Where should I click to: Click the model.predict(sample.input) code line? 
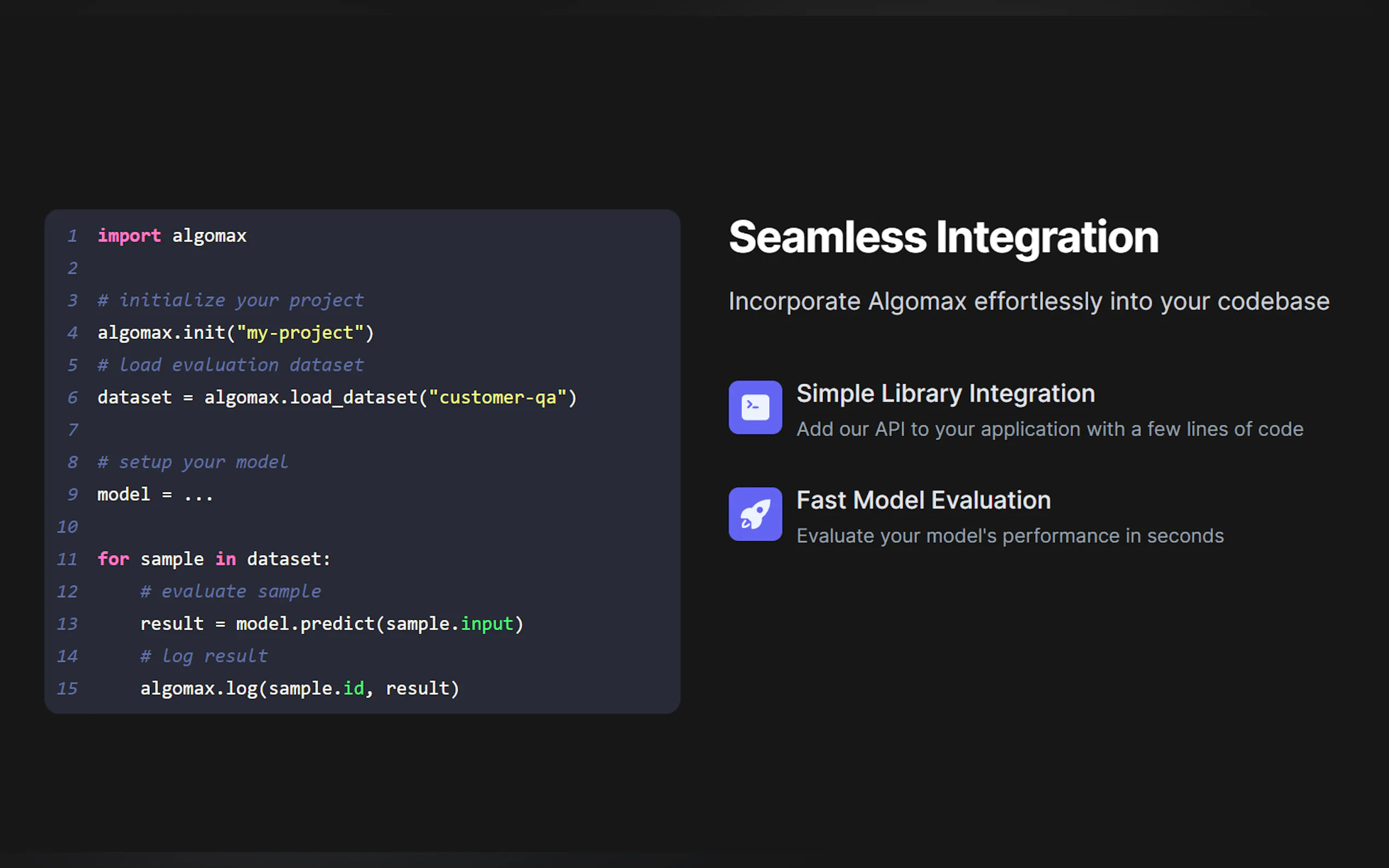331,624
